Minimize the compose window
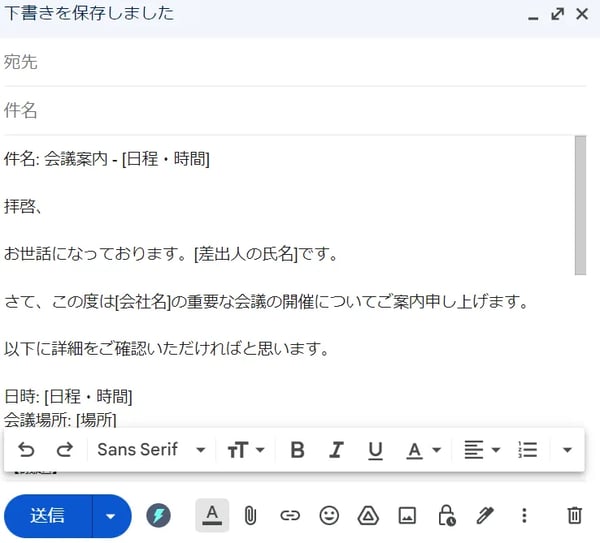Screen dimensions: 600x543 (533, 16)
